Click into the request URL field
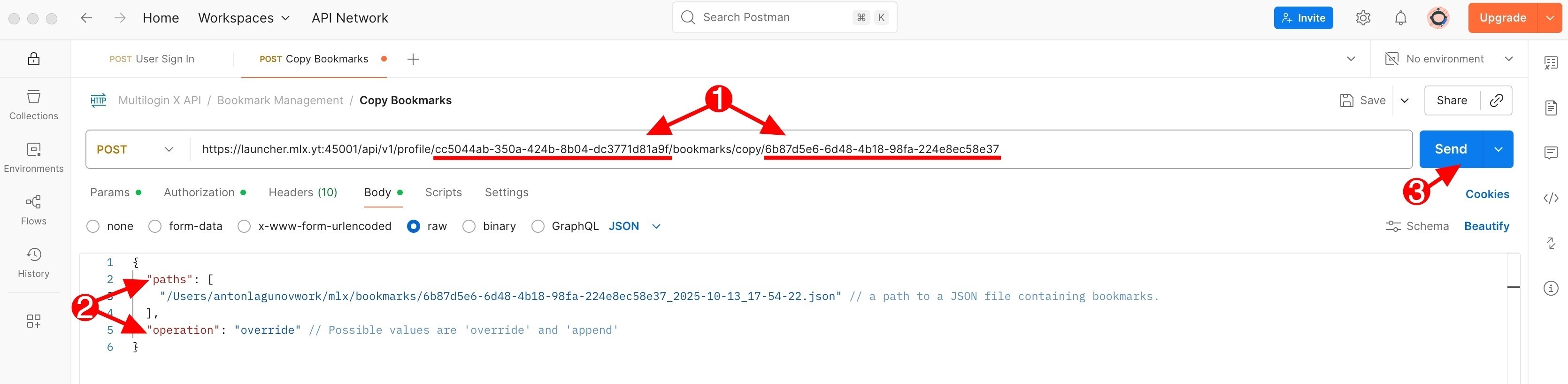The height and width of the screenshot is (384, 1568). 800,149
